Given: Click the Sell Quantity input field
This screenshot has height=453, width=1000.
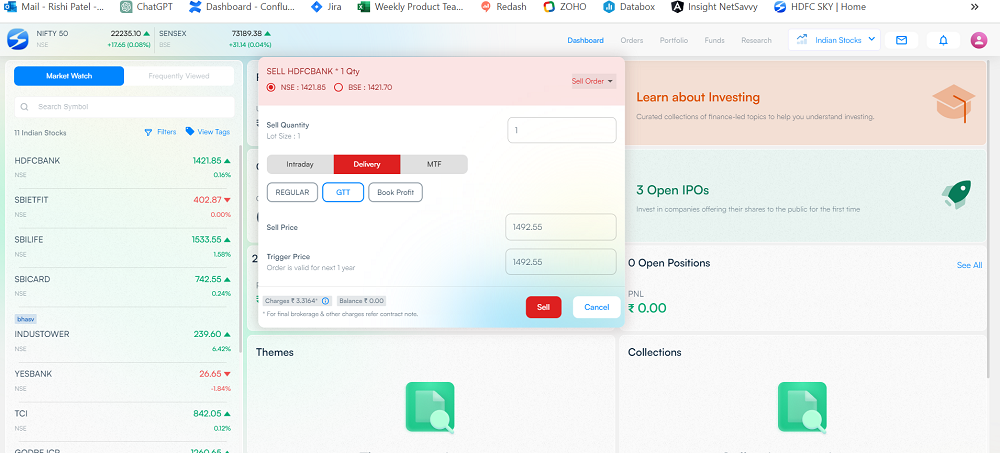Looking at the screenshot, I should pos(562,130).
